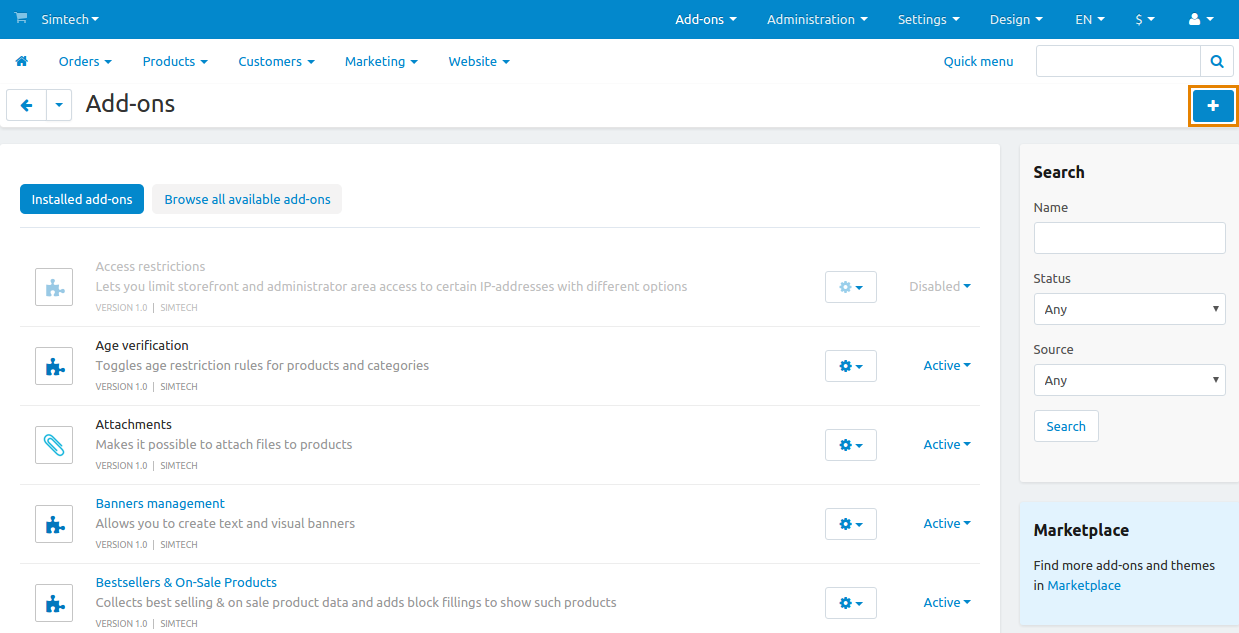Click the Banners management puzzle icon
Screen dimensions: 1239x633
click(54, 523)
